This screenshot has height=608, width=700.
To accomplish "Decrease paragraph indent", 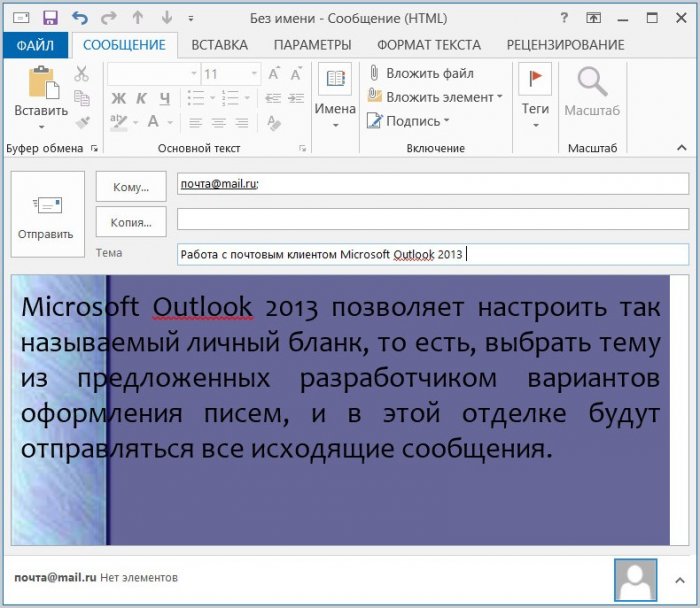I will (x=273, y=98).
